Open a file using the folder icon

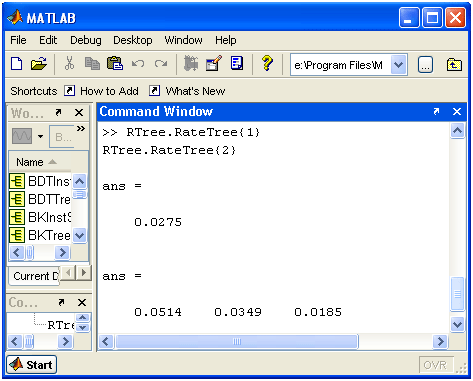coord(39,63)
